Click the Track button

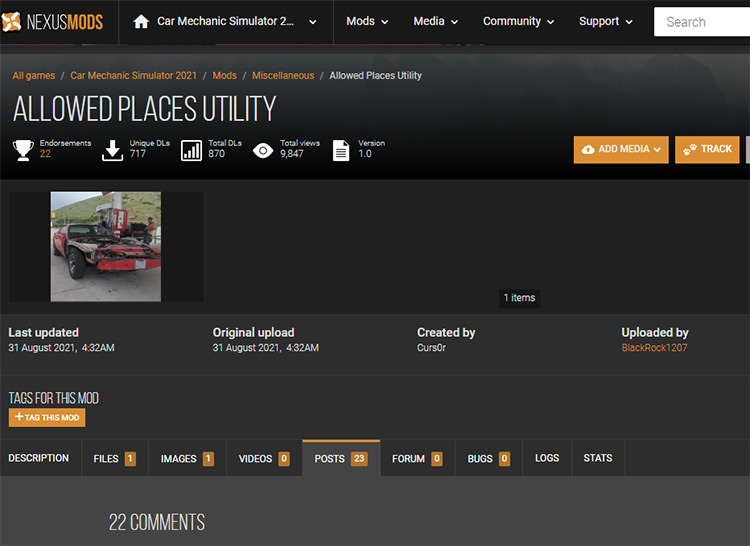point(707,149)
